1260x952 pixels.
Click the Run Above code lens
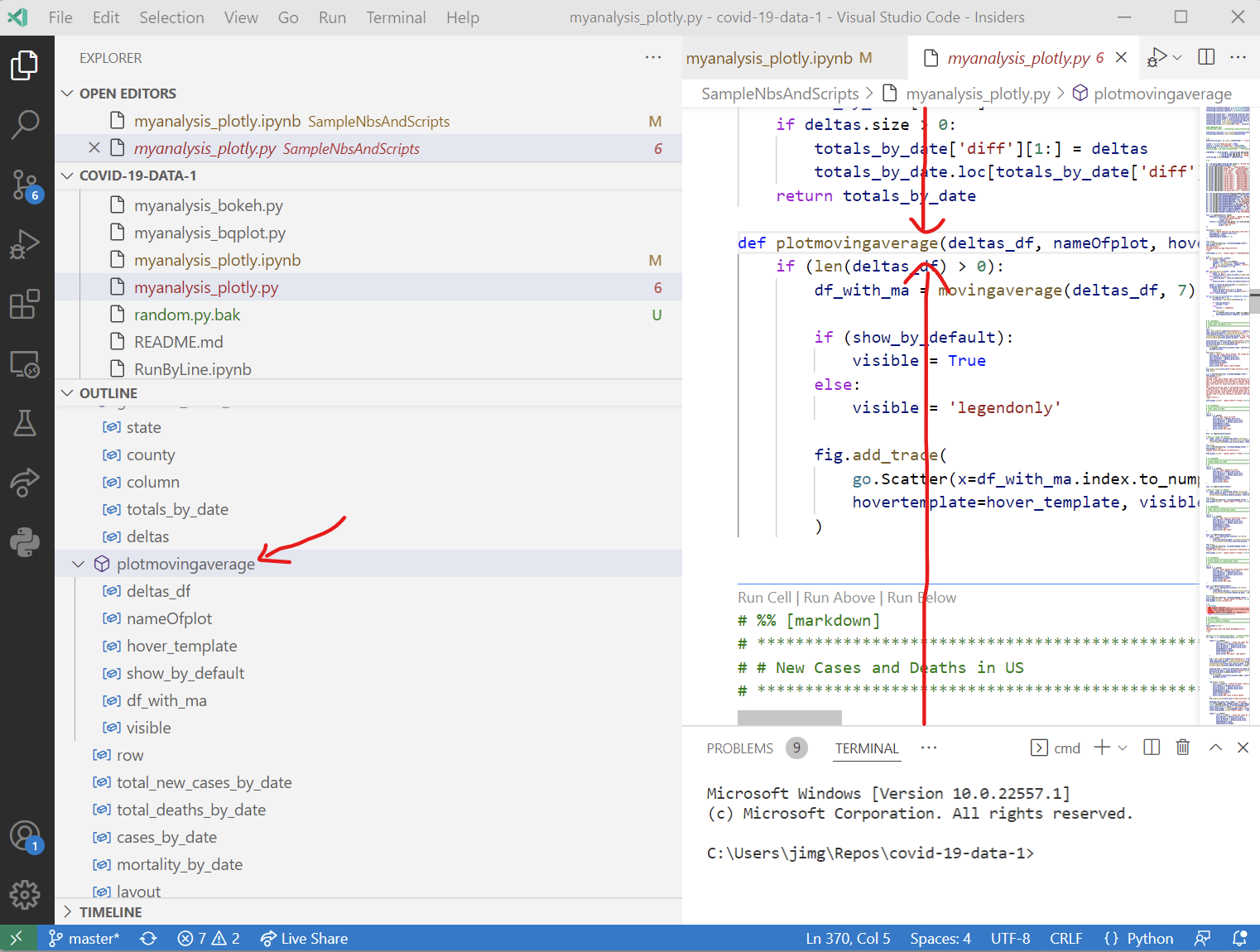839,598
